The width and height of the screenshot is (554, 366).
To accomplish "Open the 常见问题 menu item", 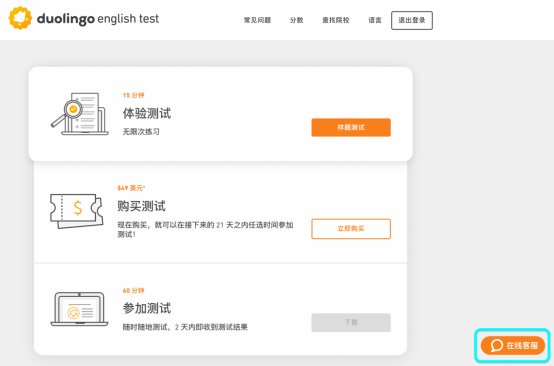I will pyautogui.click(x=257, y=20).
